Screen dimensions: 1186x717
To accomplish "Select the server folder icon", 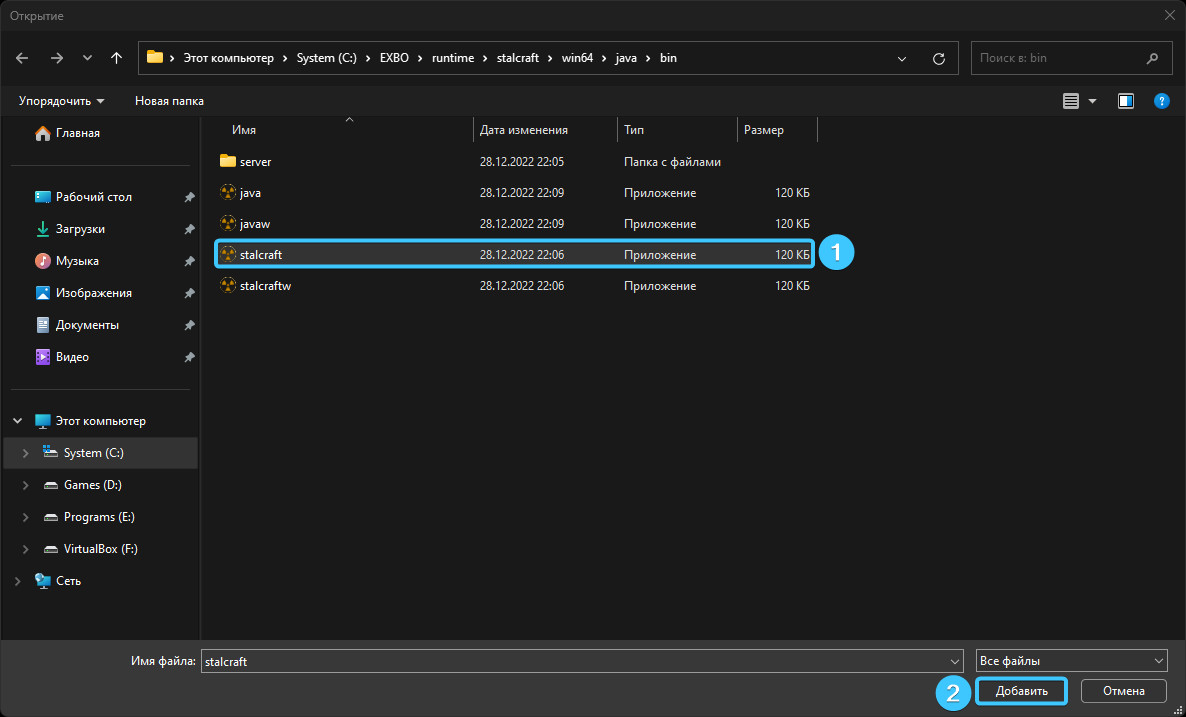I will point(228,161).
